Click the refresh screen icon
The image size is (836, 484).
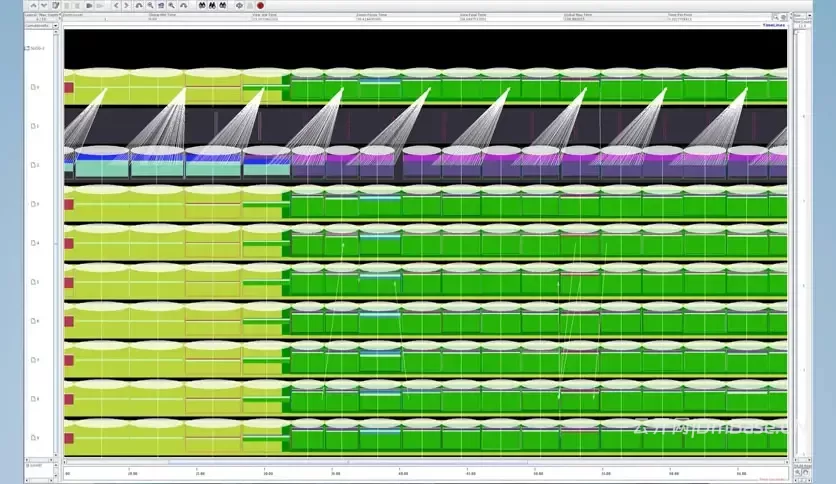pos(239,5)
